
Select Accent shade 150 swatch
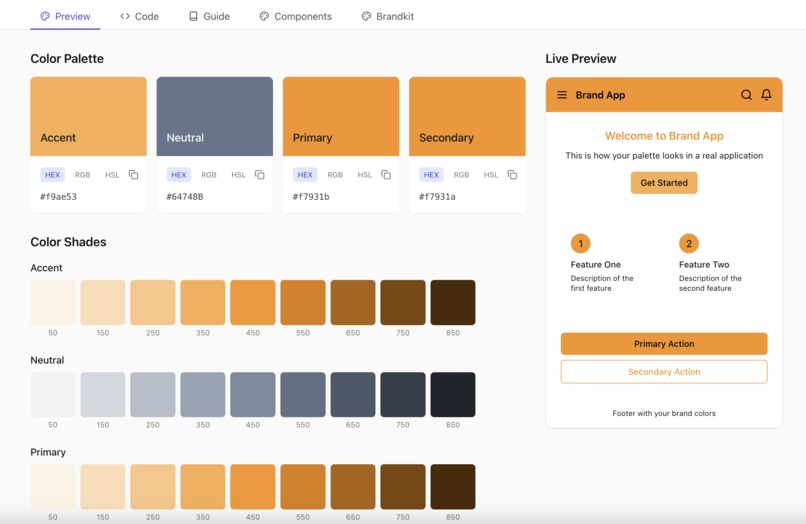pos(103,302)
